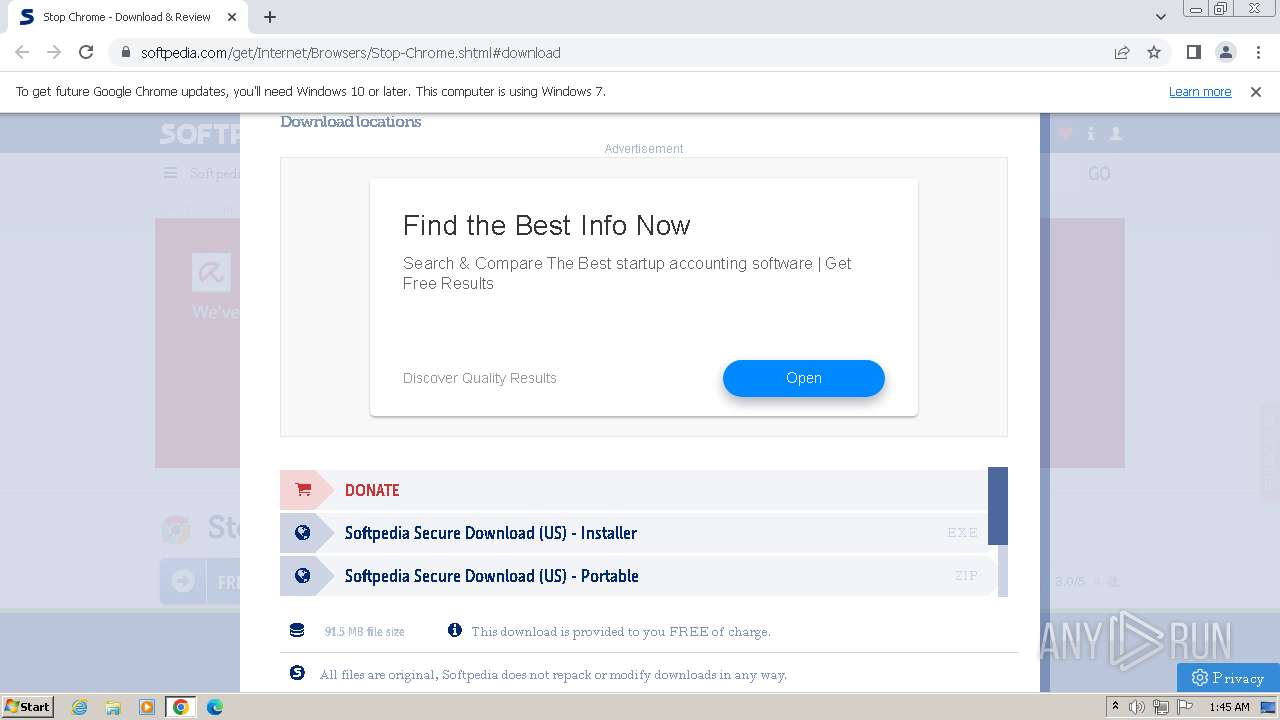Click the user account icon in Softpedia header
The image size is (1280, 720).
pos(1116,133)
